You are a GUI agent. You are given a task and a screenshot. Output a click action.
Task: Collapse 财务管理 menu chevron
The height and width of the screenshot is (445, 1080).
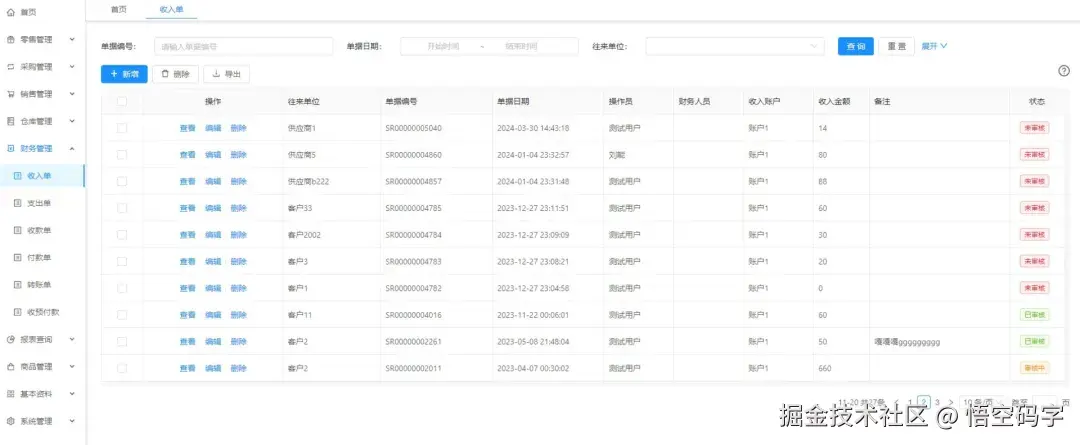[x=72, y=149]
